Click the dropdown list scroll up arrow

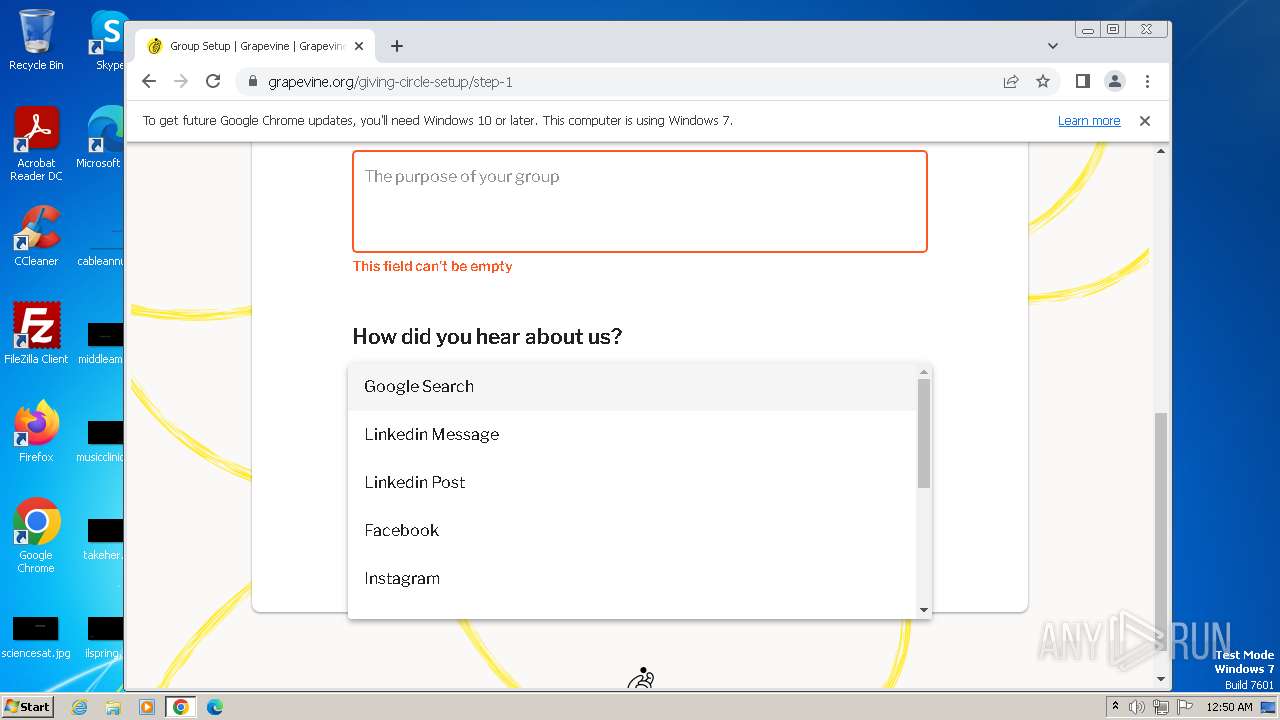point(924,372)
